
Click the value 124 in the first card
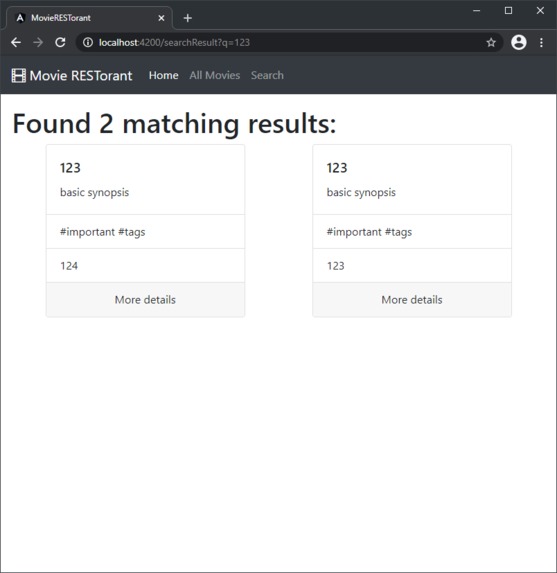tap(69, 266)
